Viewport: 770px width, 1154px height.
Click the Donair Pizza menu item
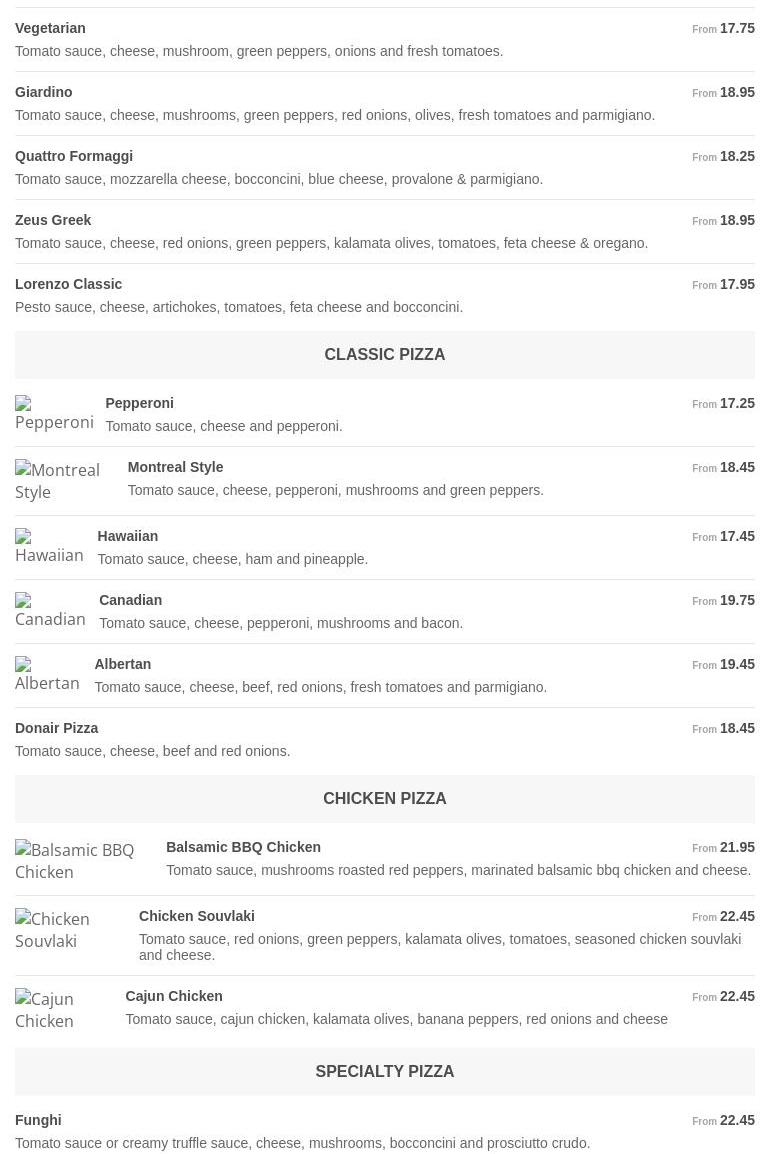[57, 728]
